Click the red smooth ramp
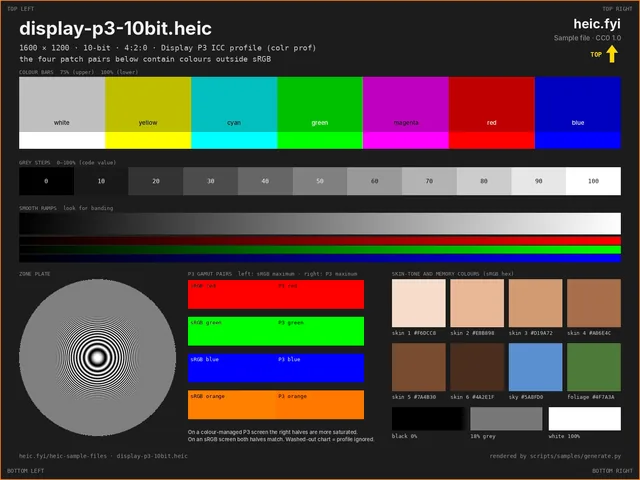Image resolution: width=640 pixels, height=480 pixels. tap(320, 240)
